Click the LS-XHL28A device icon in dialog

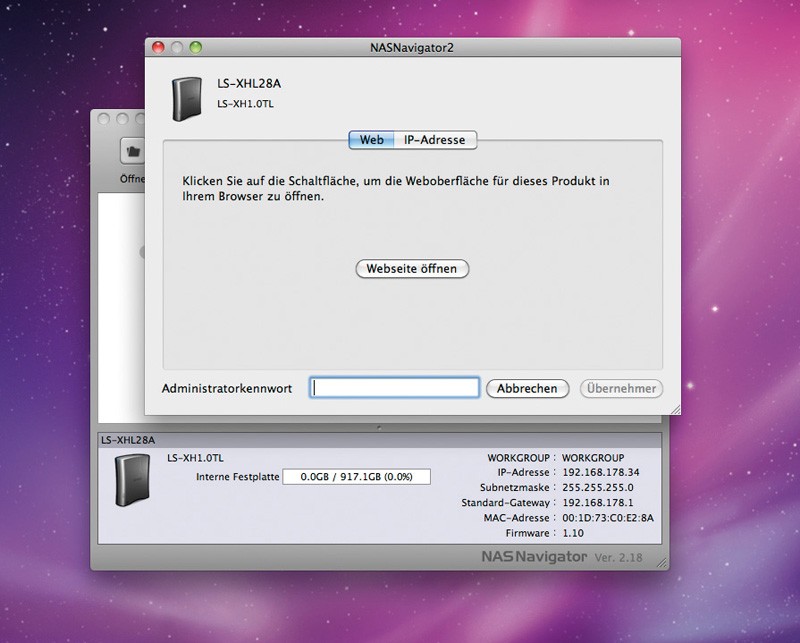coord(187,99)
